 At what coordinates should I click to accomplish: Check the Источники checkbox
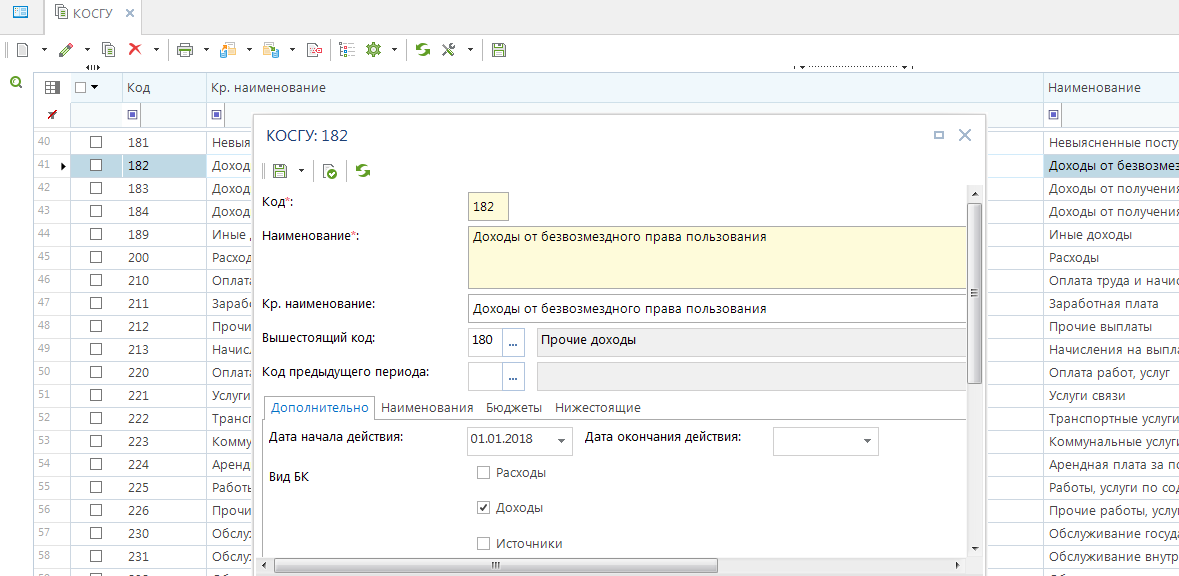[483, 543]
